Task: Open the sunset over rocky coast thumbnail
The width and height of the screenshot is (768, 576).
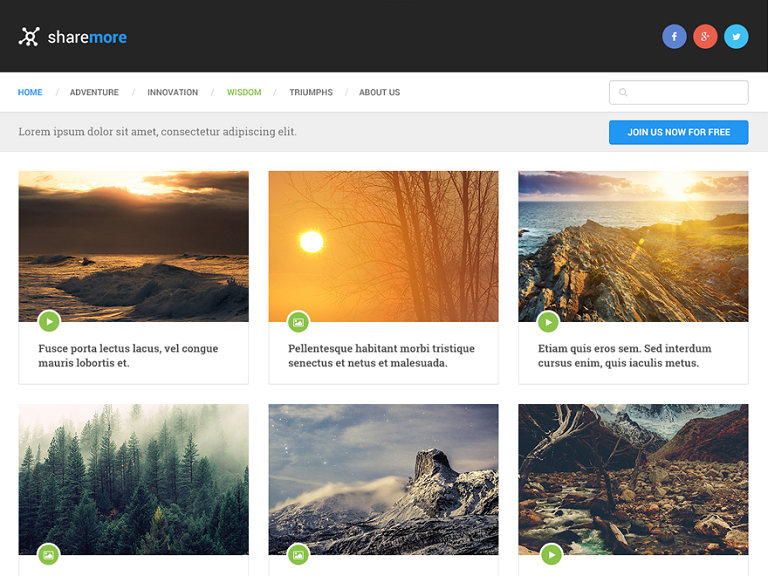Action: [x=633, y=245]
